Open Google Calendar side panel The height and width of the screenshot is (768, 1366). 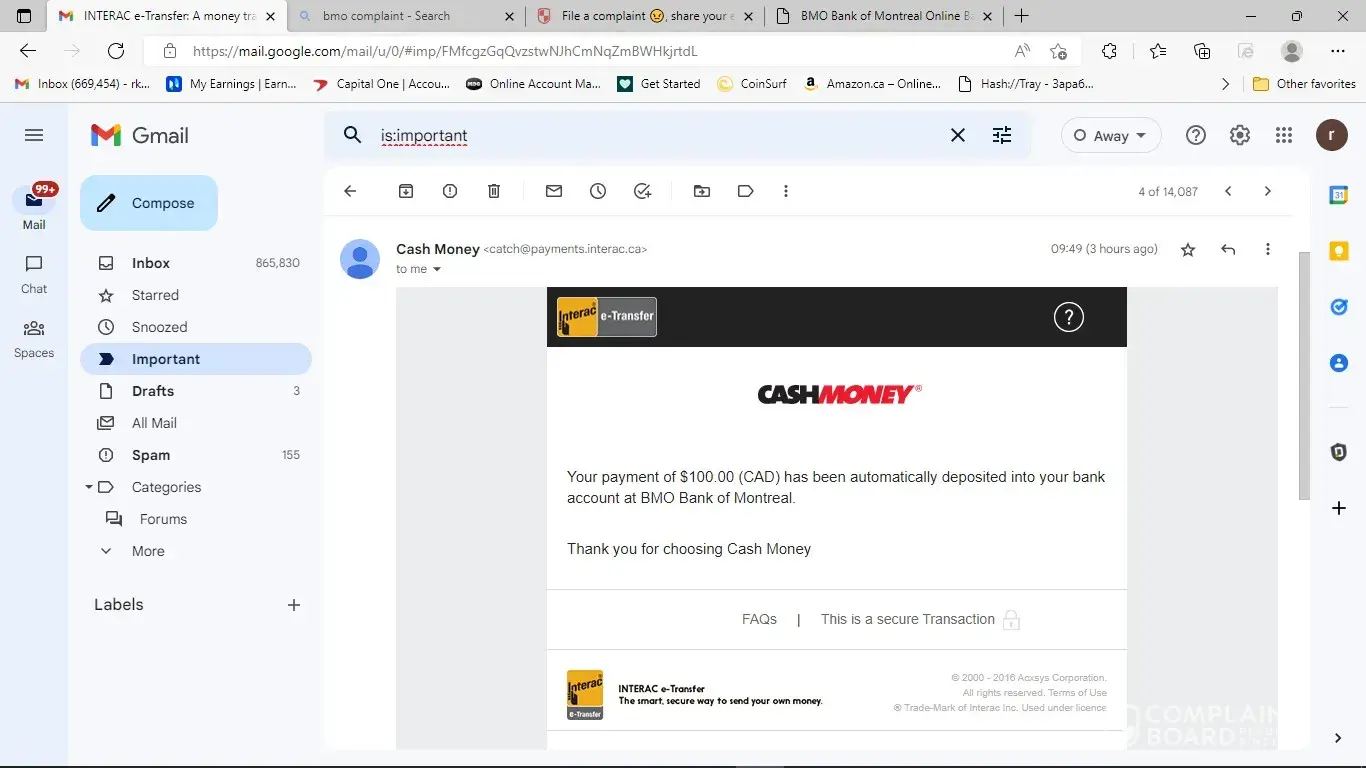coord(1339,195)
